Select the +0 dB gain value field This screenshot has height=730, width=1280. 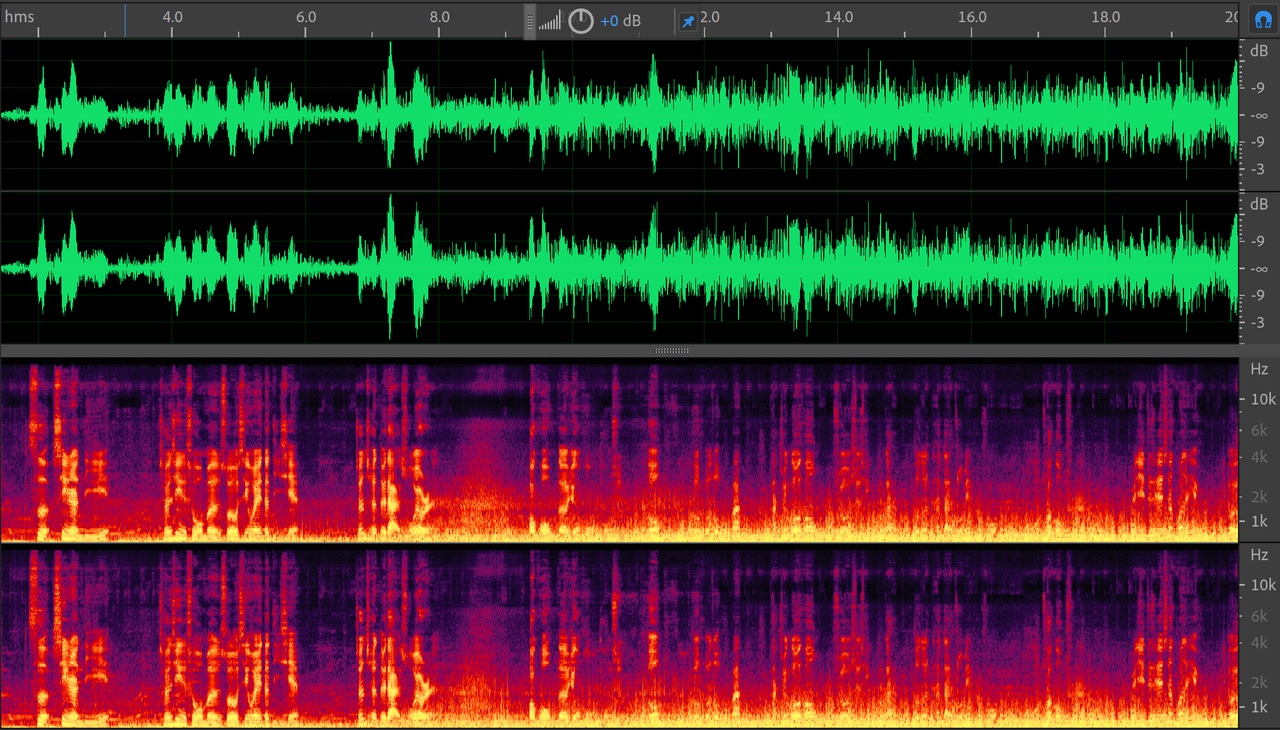[620, 21]
